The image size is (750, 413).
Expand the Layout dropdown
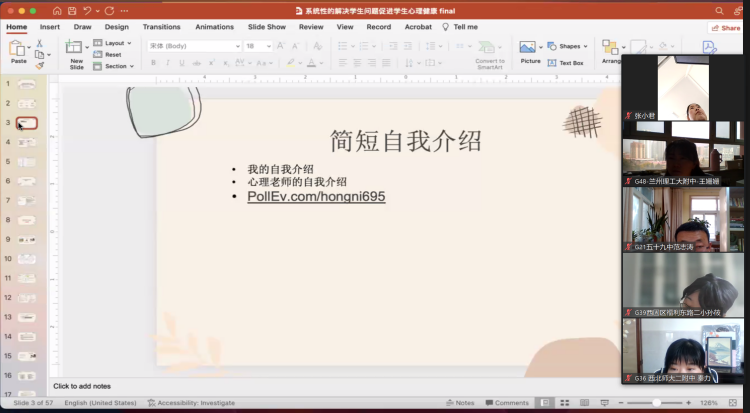click(117, 43)
